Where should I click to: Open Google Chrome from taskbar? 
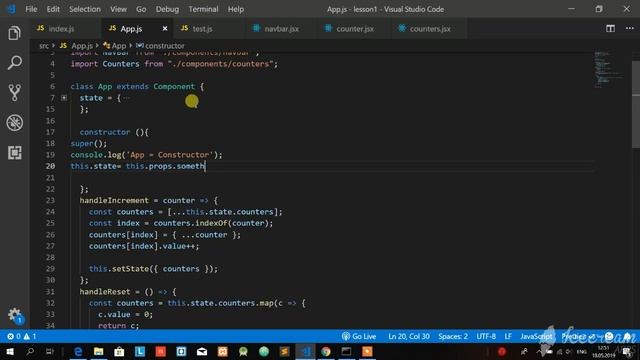[326, 351]
